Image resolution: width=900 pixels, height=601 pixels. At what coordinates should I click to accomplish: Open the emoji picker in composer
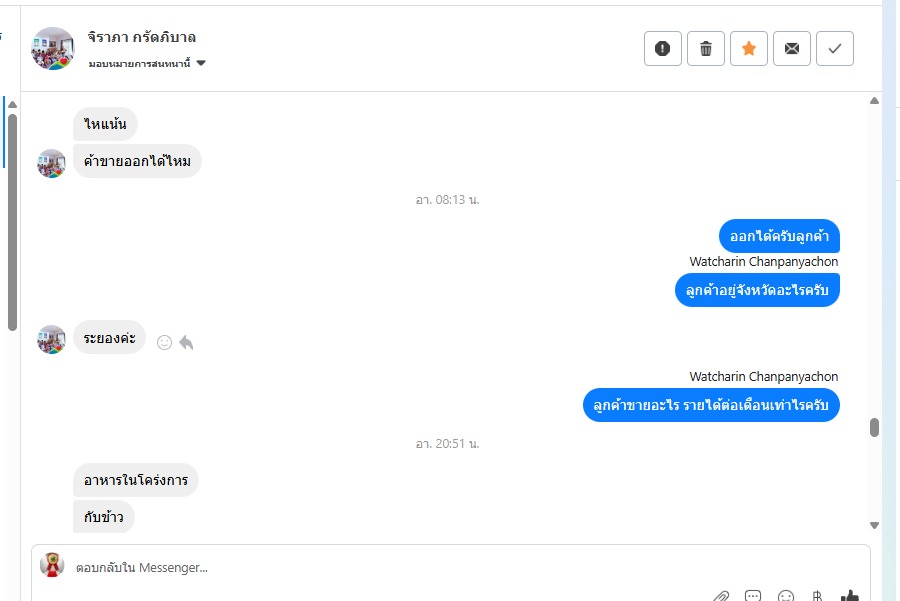click(x=785, y=596)
